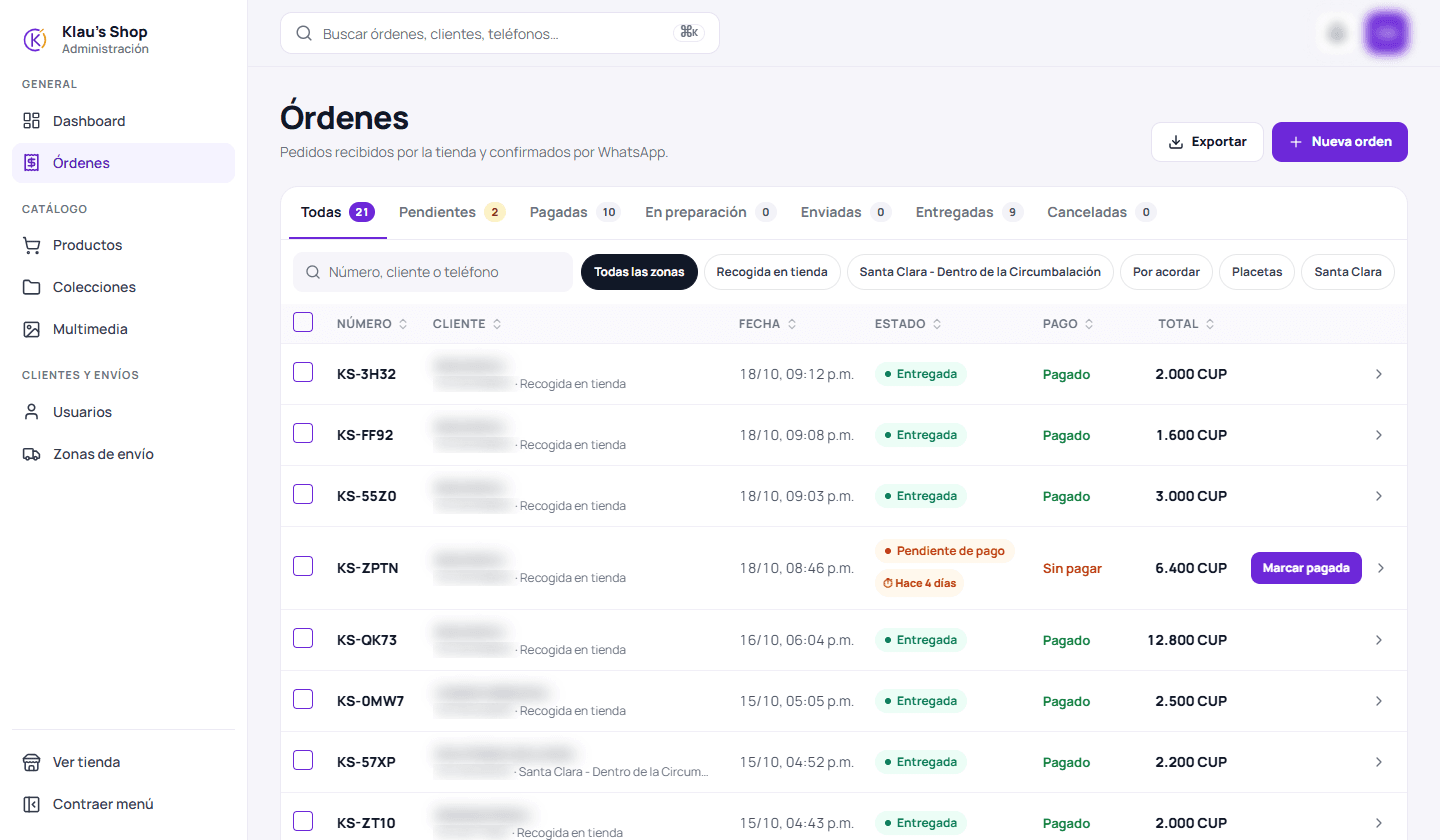
Task: Open Usuarios via the person icon
Action: pyautogui.click(x=32, y=412)
